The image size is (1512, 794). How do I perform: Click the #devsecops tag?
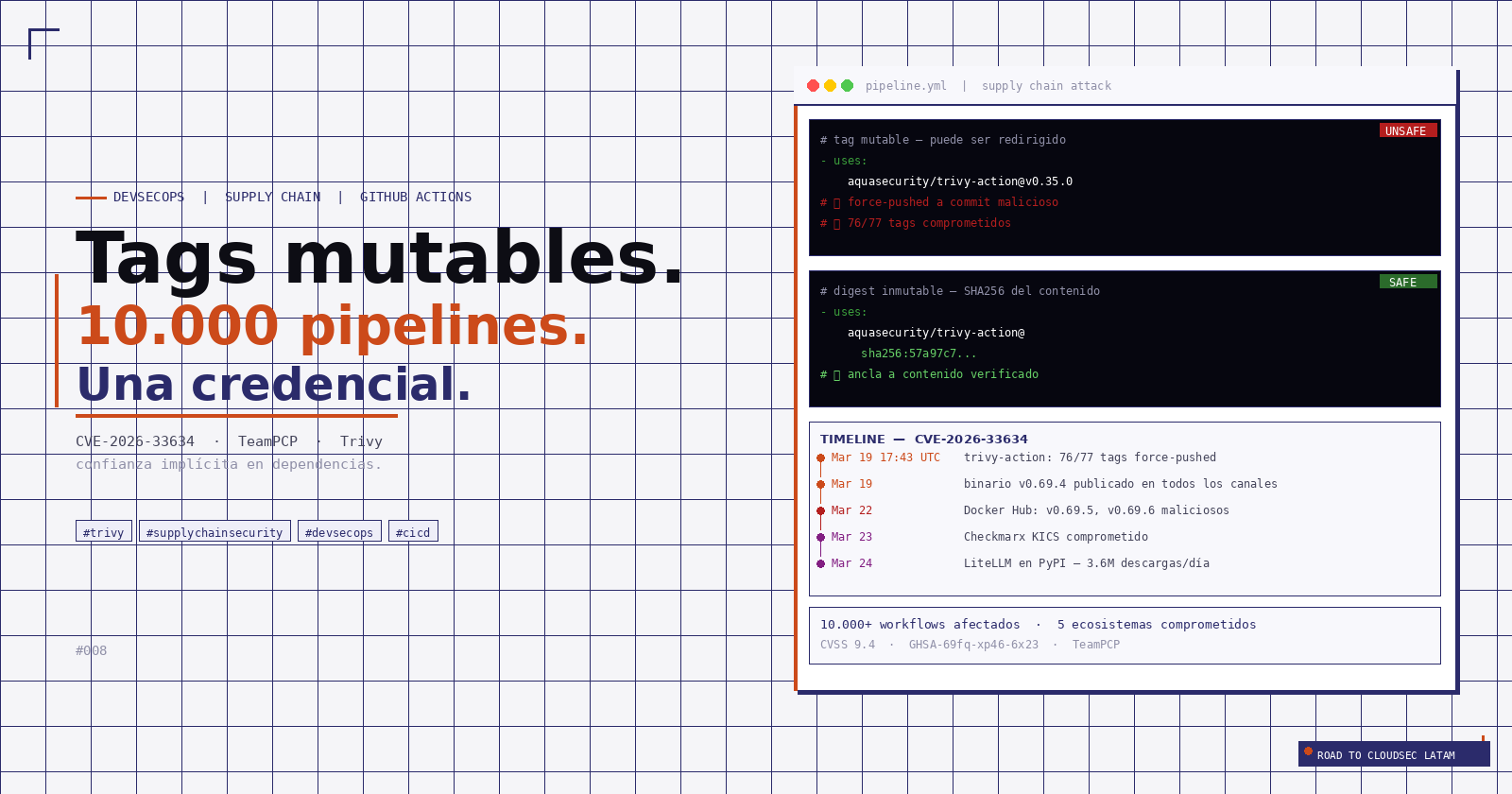pyautogui.click(x=339, y=531)
